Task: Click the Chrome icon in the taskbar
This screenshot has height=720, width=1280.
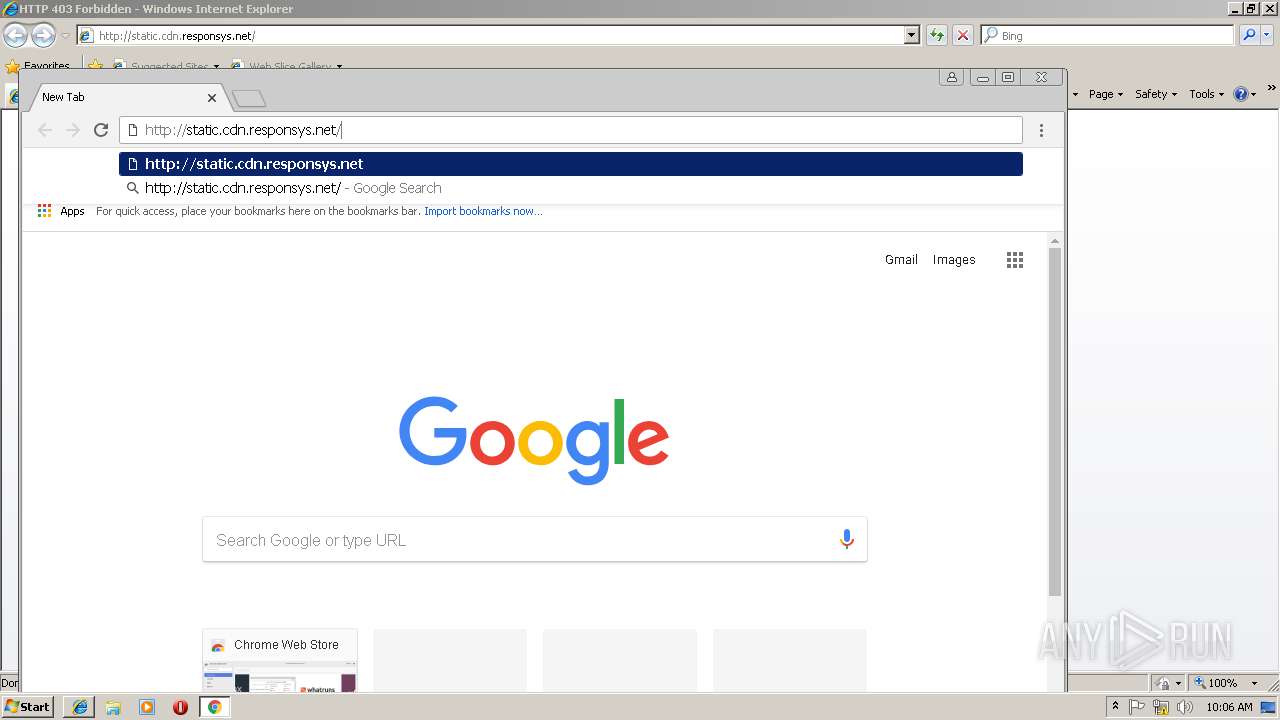Action: point(214,707)
